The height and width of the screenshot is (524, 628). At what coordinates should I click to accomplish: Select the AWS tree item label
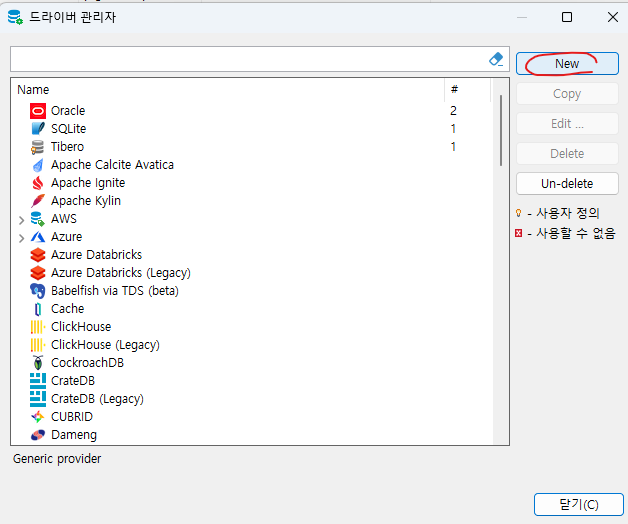click(x=64, y=219)
